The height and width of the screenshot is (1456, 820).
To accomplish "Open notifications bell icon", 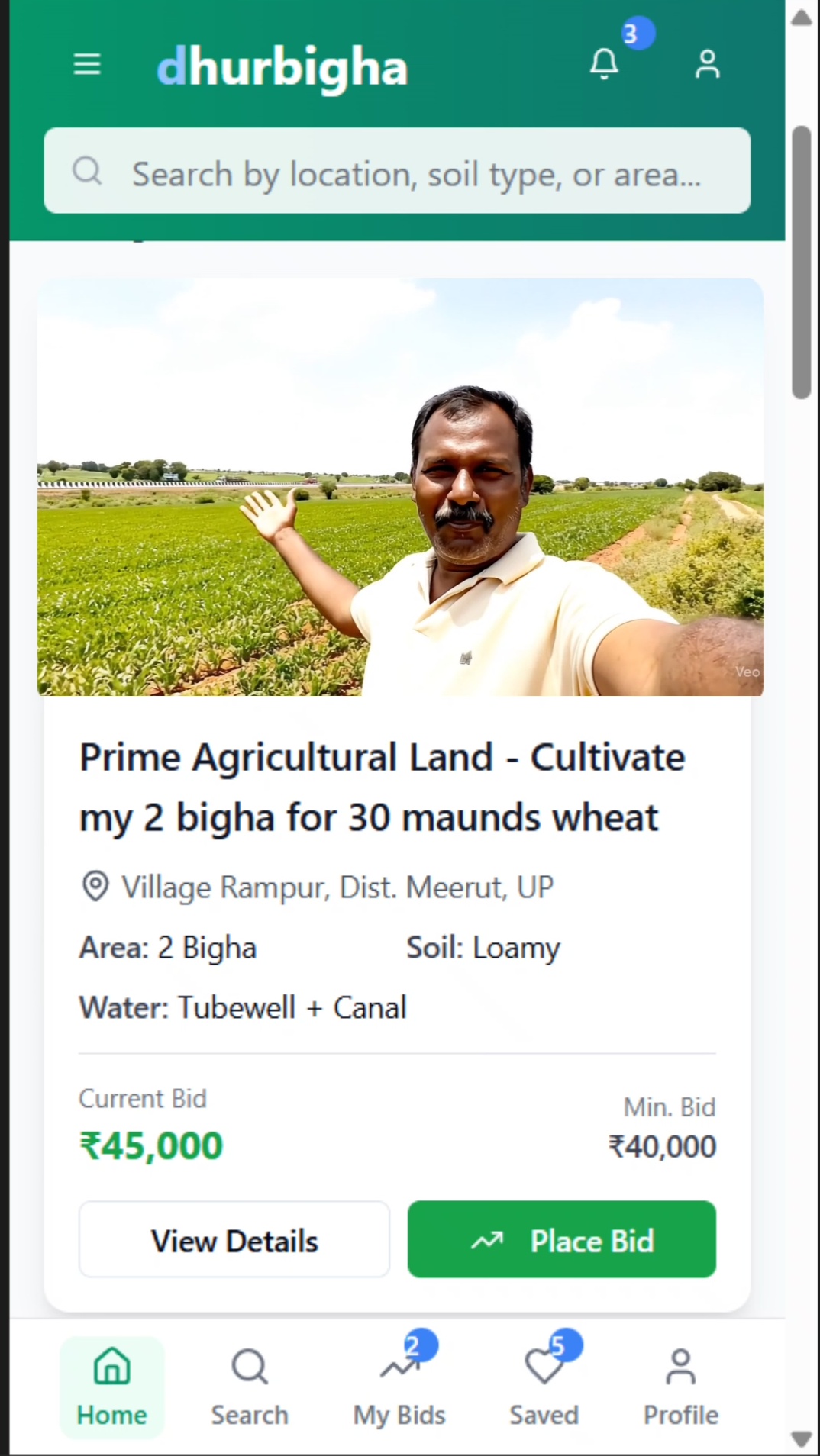I will (x=604, y=64).
